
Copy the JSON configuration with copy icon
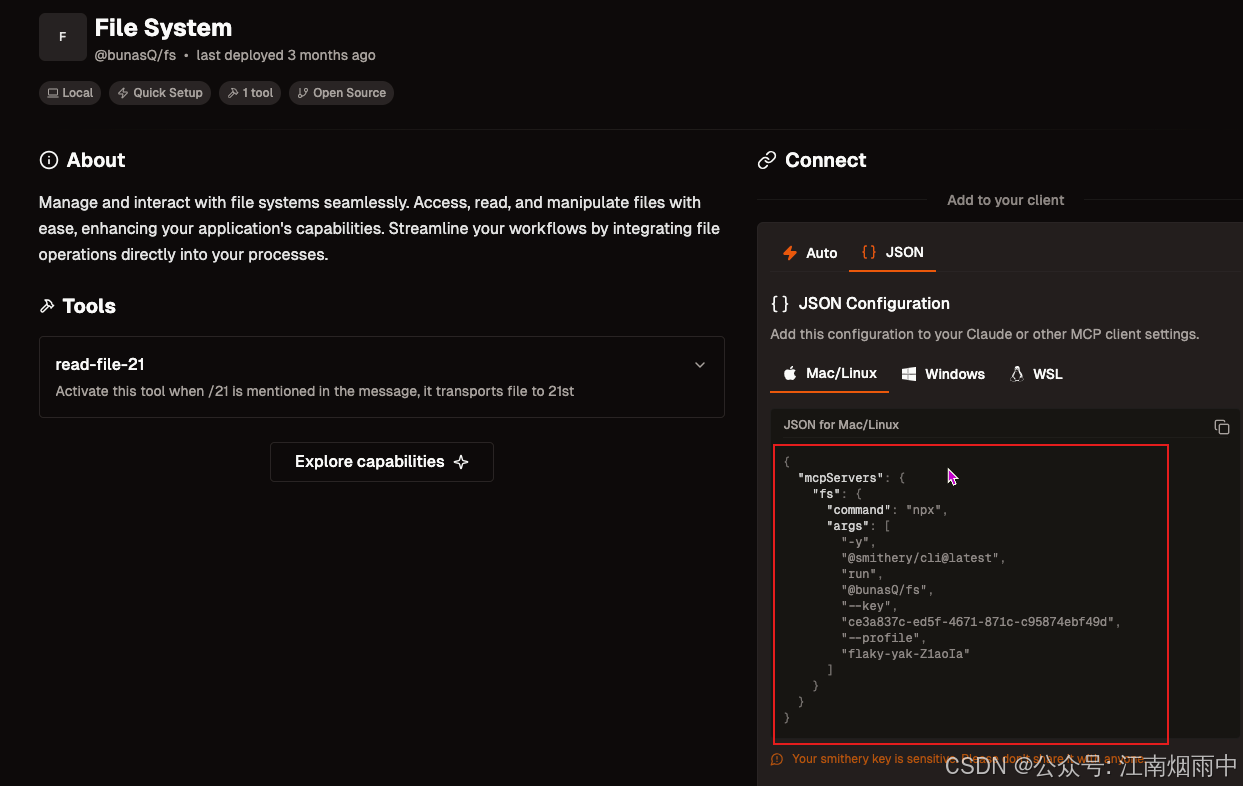point(1221,427)
